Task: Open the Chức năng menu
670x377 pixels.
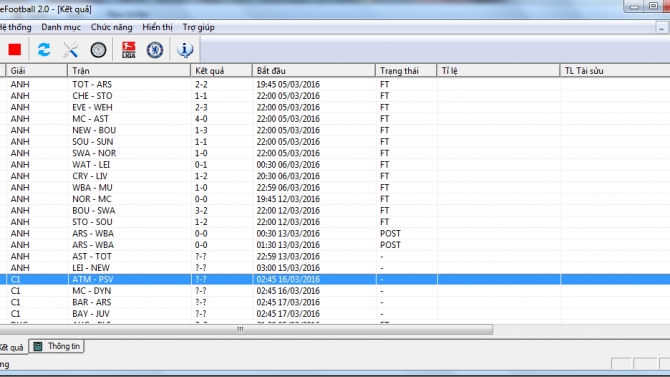Action: click(x=112, y=27)
